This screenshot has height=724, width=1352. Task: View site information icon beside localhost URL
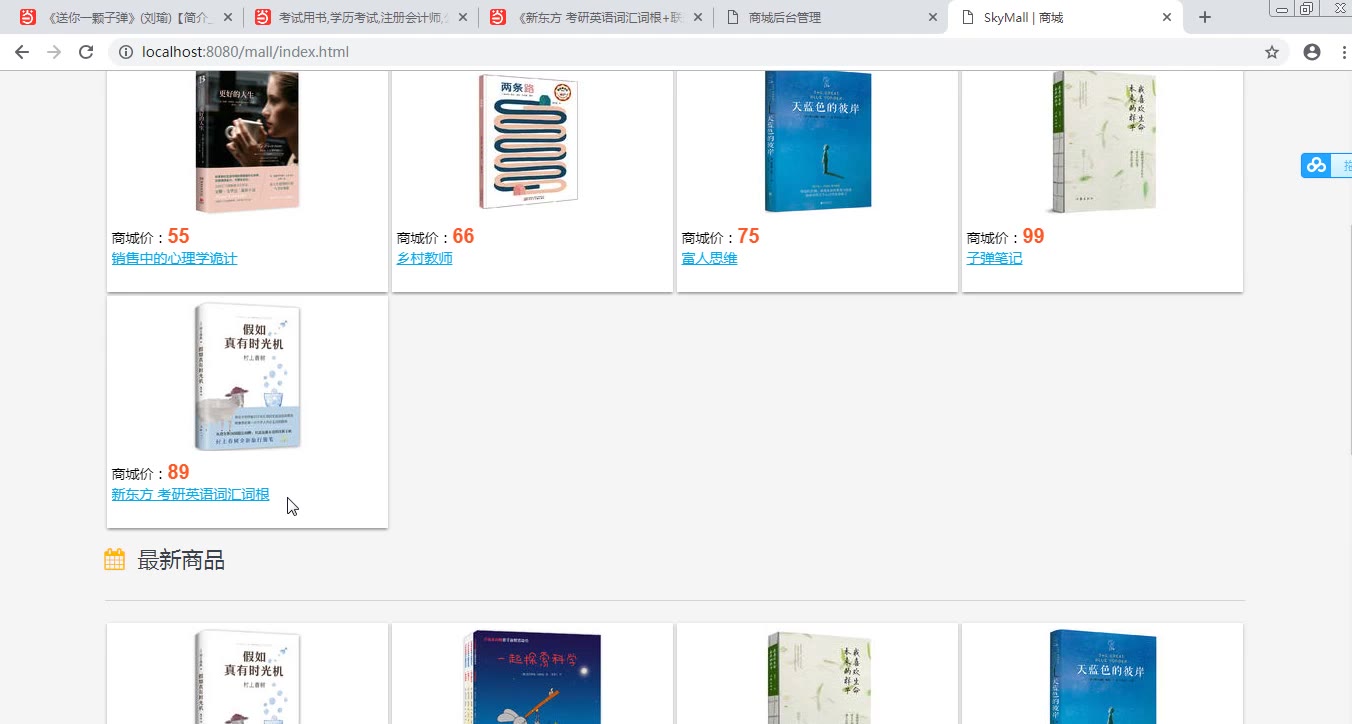coord(126,52)
